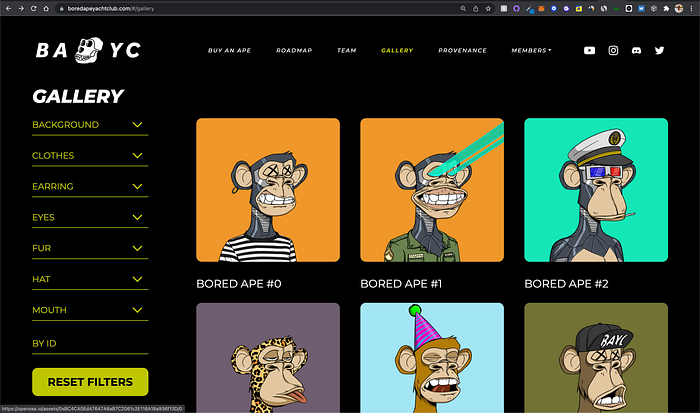
Task: Open the laser-eyes ape #1 image
Action: tap(432, 190)
